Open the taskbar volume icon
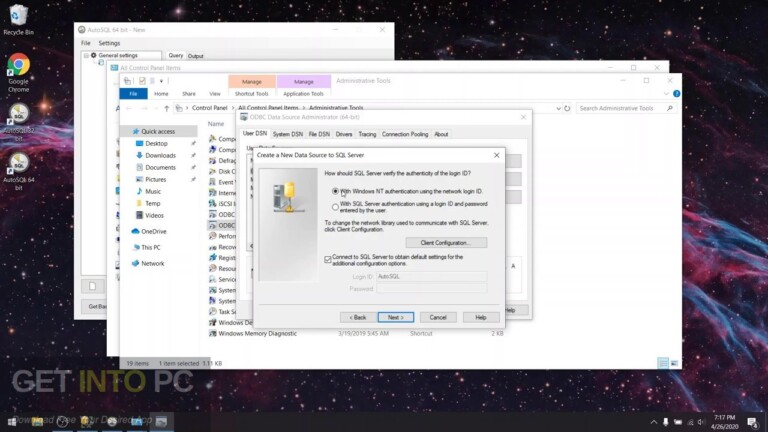This screenshot has width=768, height=432. point(701,422)
